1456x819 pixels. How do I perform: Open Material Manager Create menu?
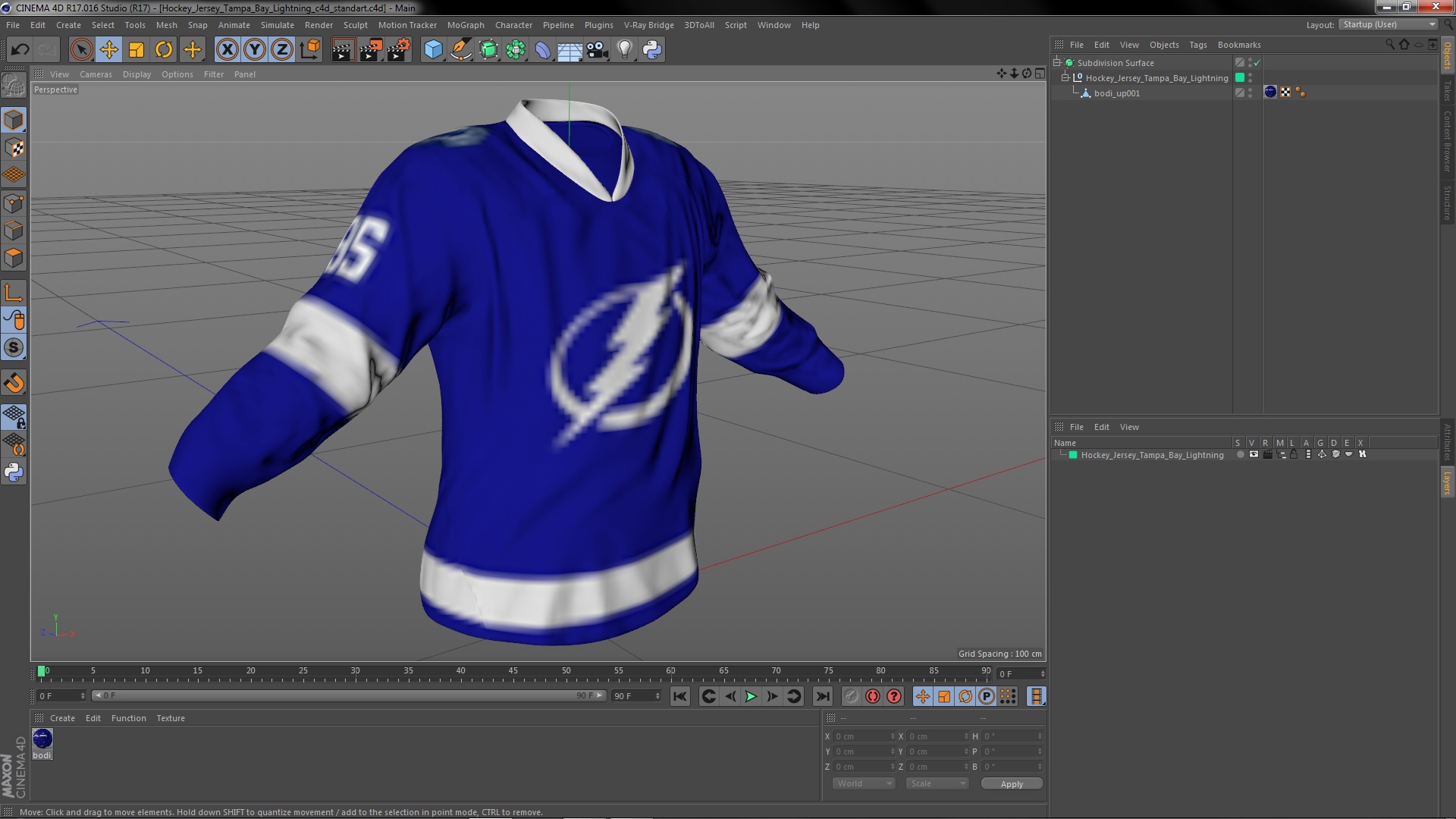click(62, 718)
